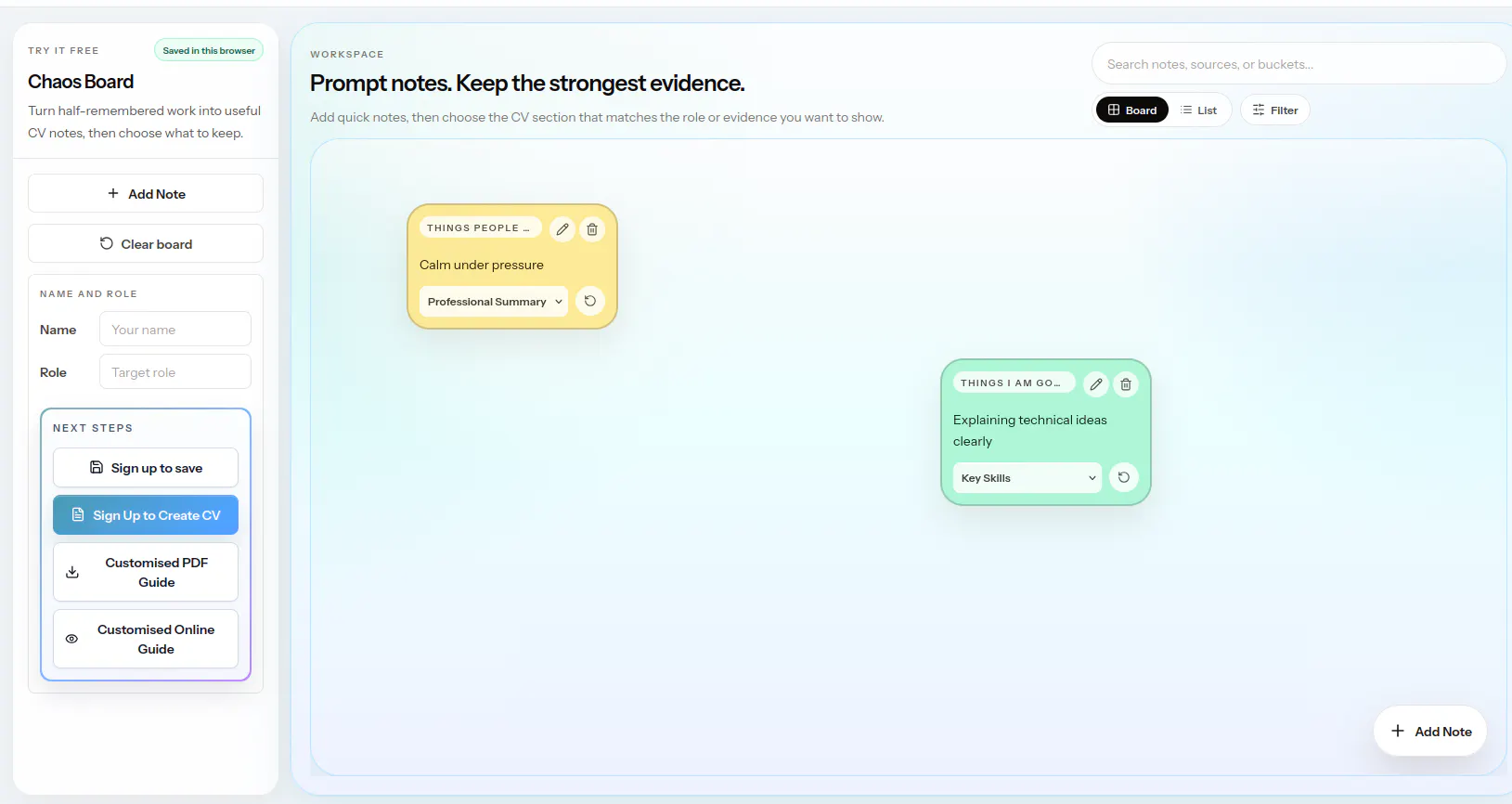Click the search notes field
1512x804 pixels.
click(x=1299, y=64)
